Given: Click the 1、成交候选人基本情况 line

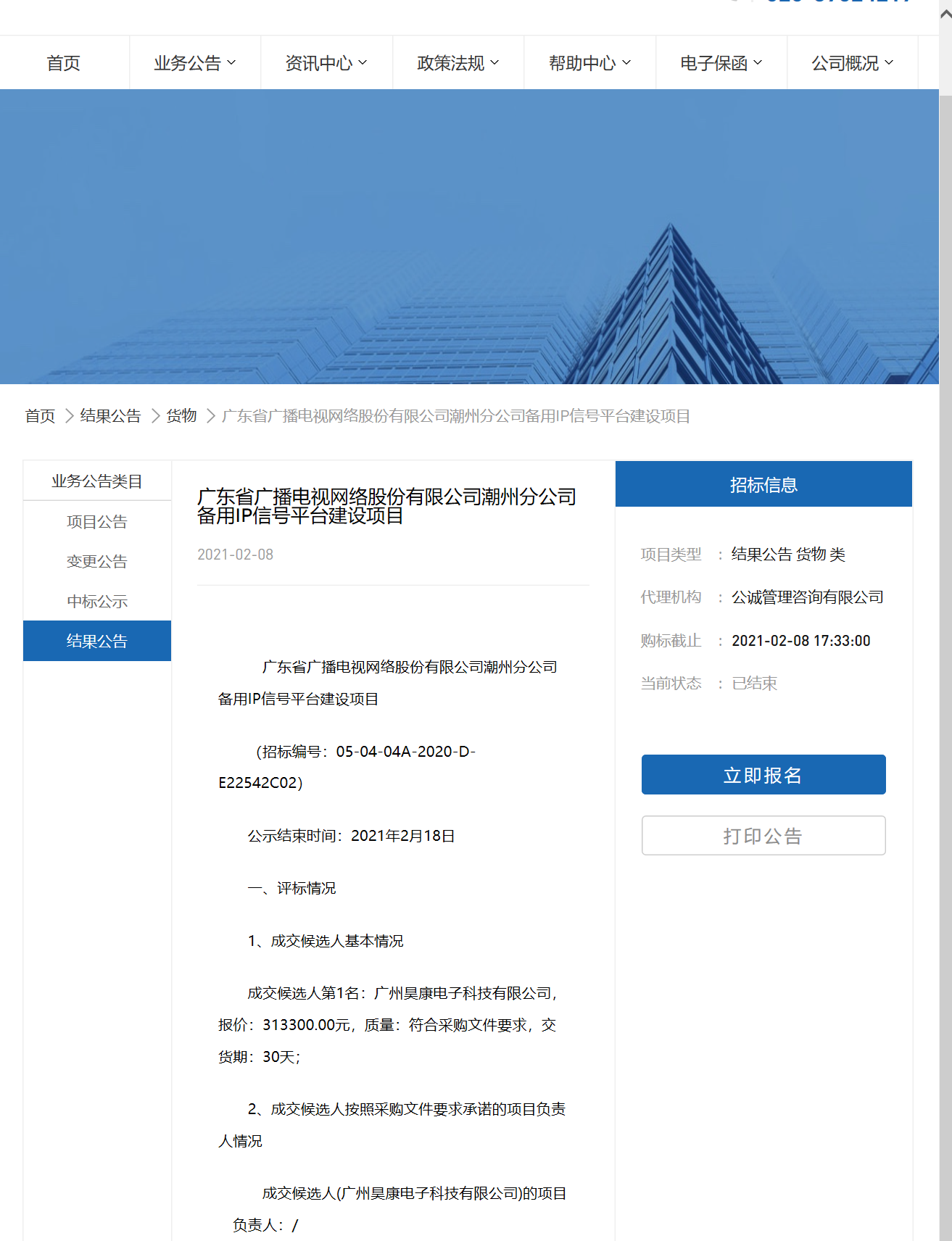Looking at the screenshot, I should pos(326,941).
